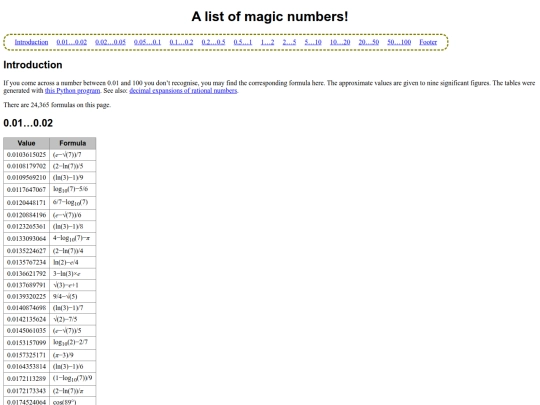Viewport: 540px width, 405px height.
Task: Select value cell 0.0140874698
Action: pos(27,308)
